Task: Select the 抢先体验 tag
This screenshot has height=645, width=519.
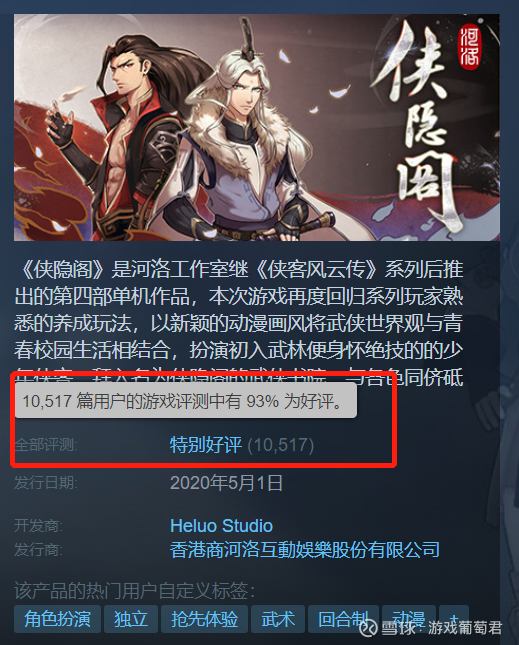Action: point(204,619)
